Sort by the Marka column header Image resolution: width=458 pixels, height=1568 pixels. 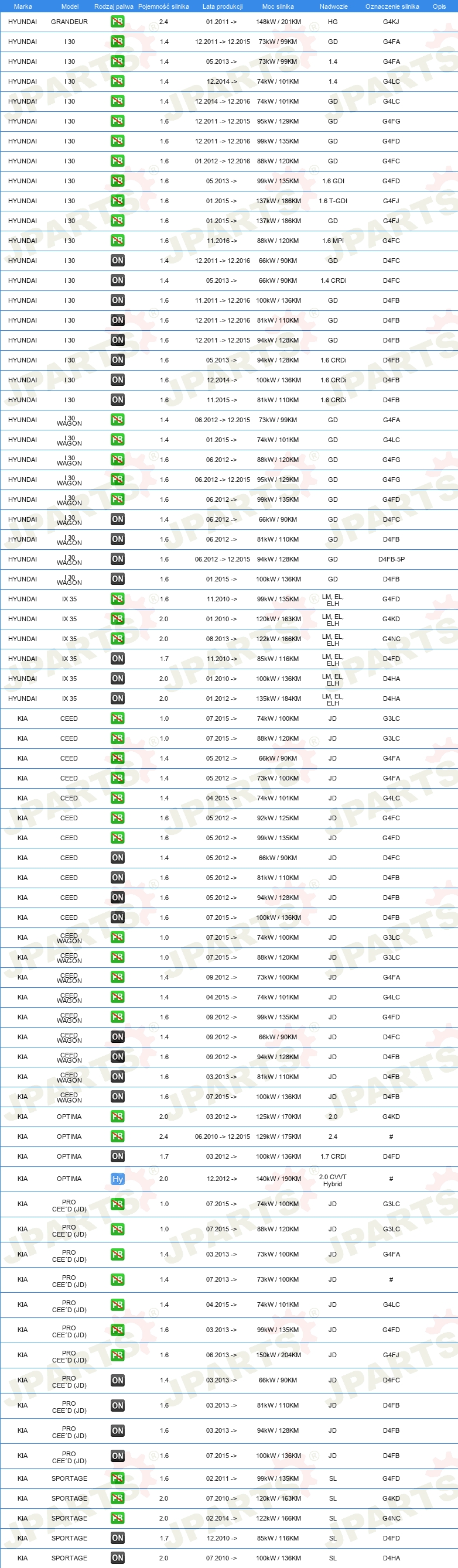click(22, 6)
